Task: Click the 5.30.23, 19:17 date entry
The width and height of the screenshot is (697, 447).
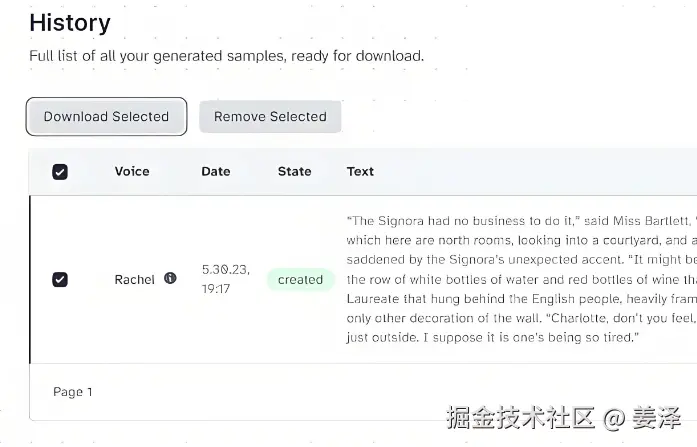Action: pyautogui.click(x=225, y=279)
